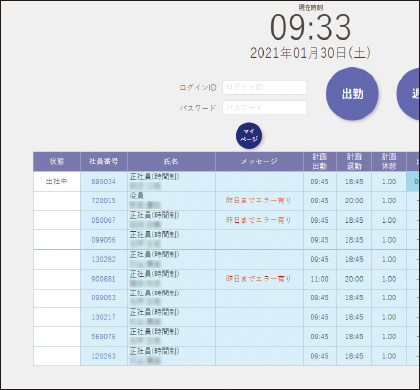Viewport: 420px width, 390px height.
Task: Click the date 2021年01月30日(土)
Action: point(310,53)
